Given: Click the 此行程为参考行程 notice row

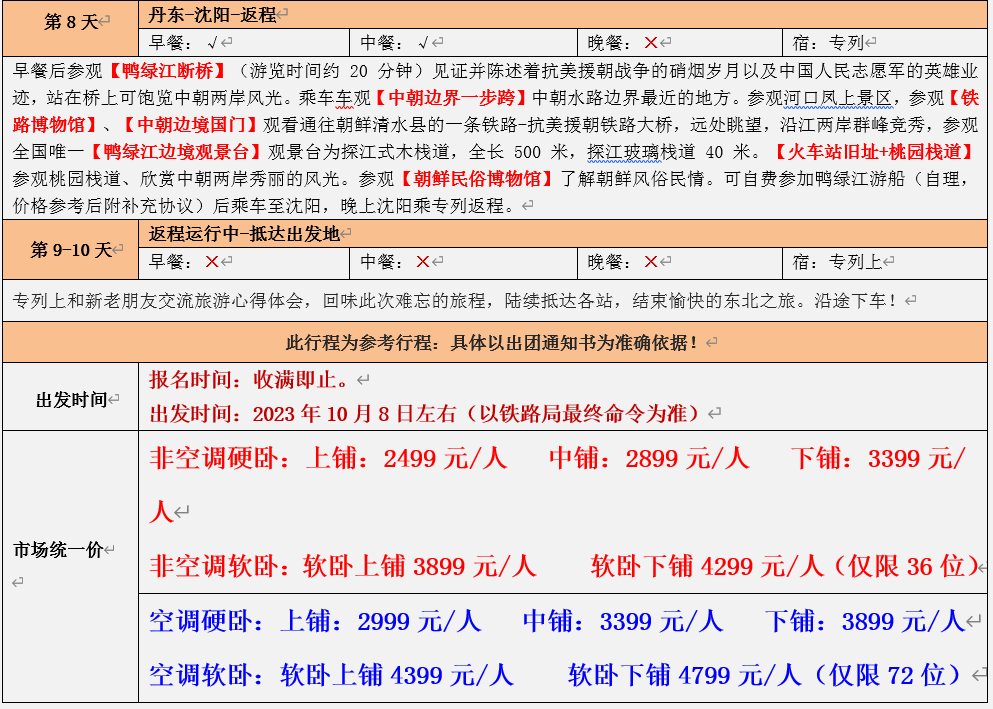Looking at the screenshot, I should 494,342.
